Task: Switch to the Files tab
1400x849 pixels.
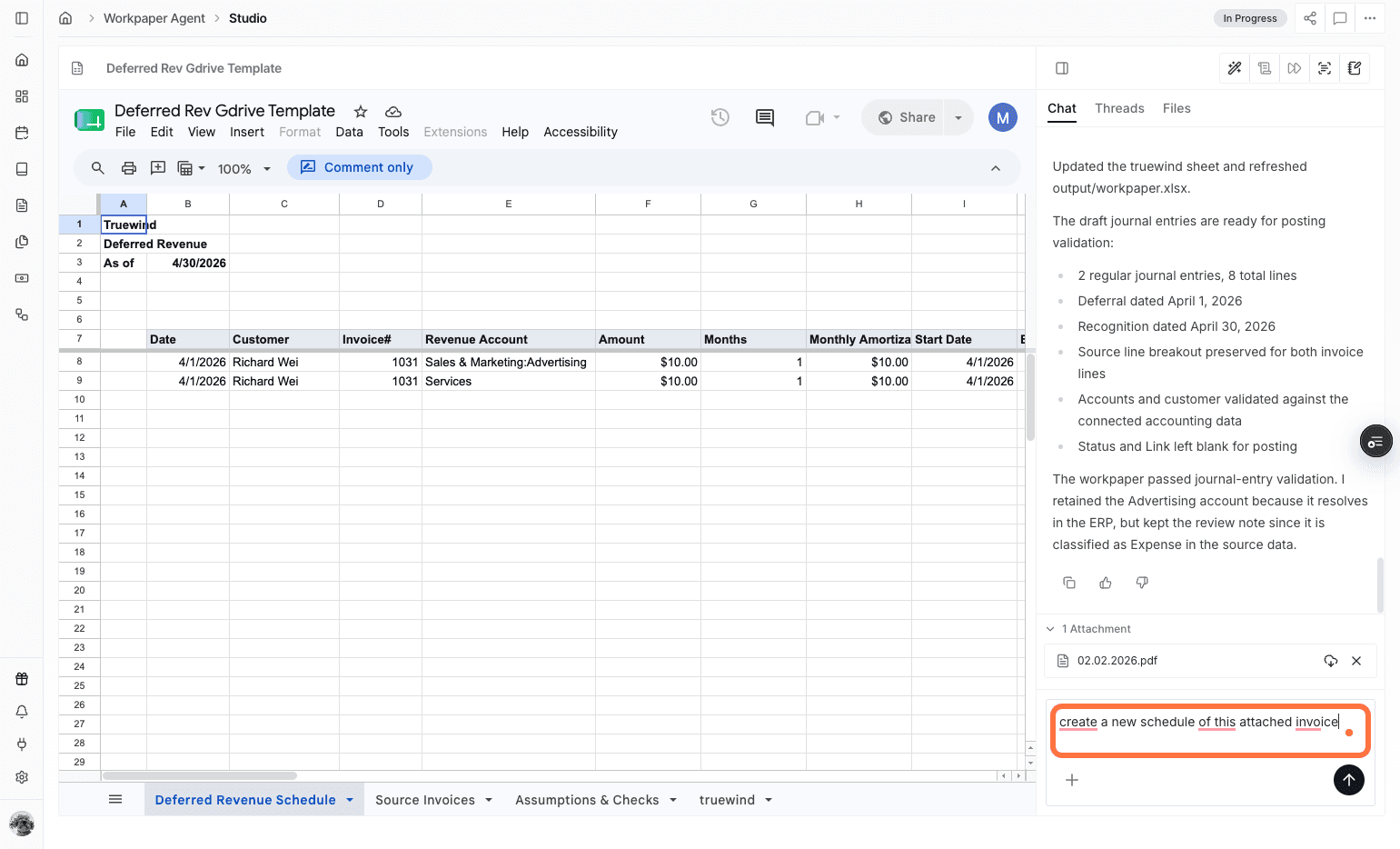Action: (1177, 108)
